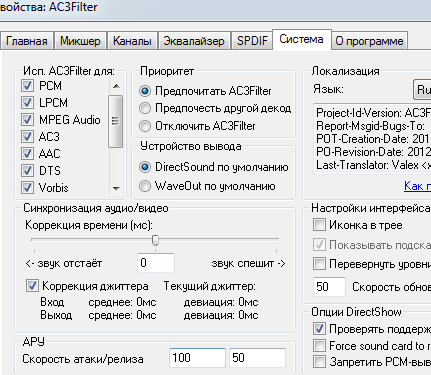Click the Last-Translator: Valex text line

(x=373, y=165)
